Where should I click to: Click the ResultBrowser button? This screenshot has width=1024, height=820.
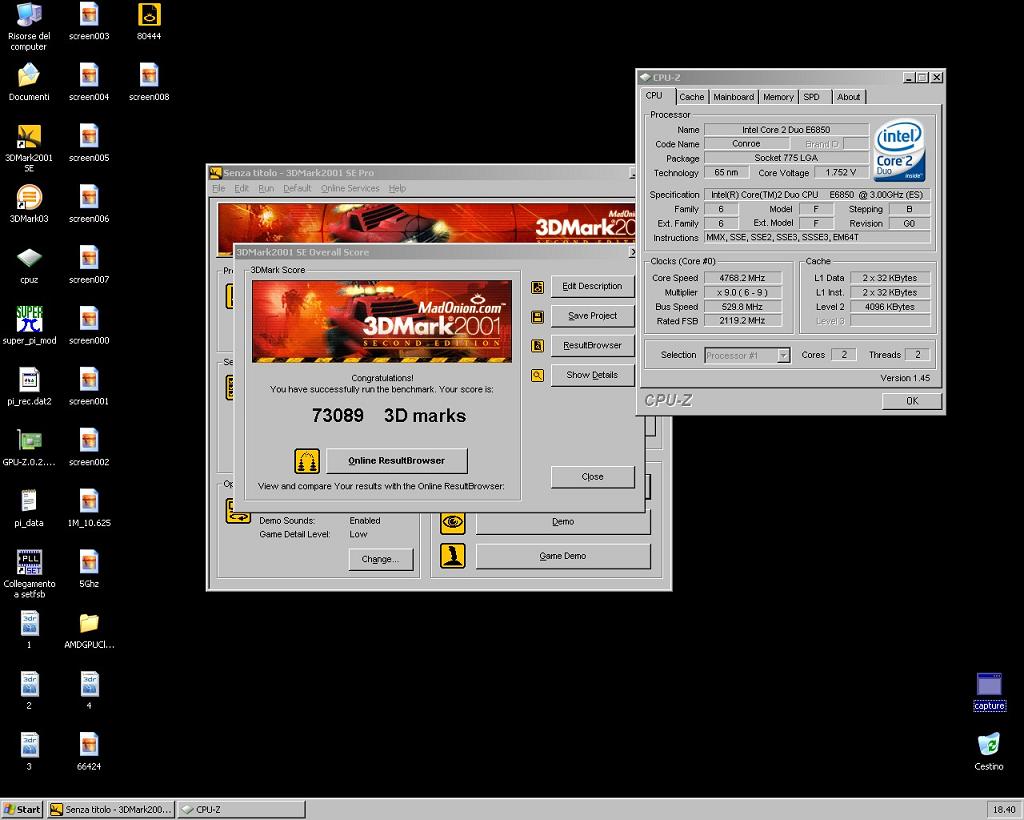tap(592, 345)
